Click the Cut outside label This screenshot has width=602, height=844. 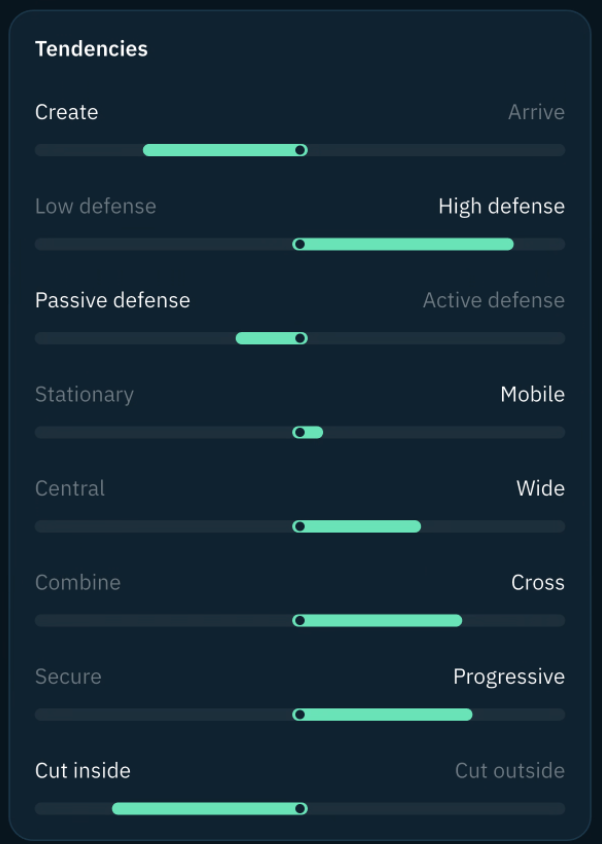pyautogui.click(x=510, y=771)
